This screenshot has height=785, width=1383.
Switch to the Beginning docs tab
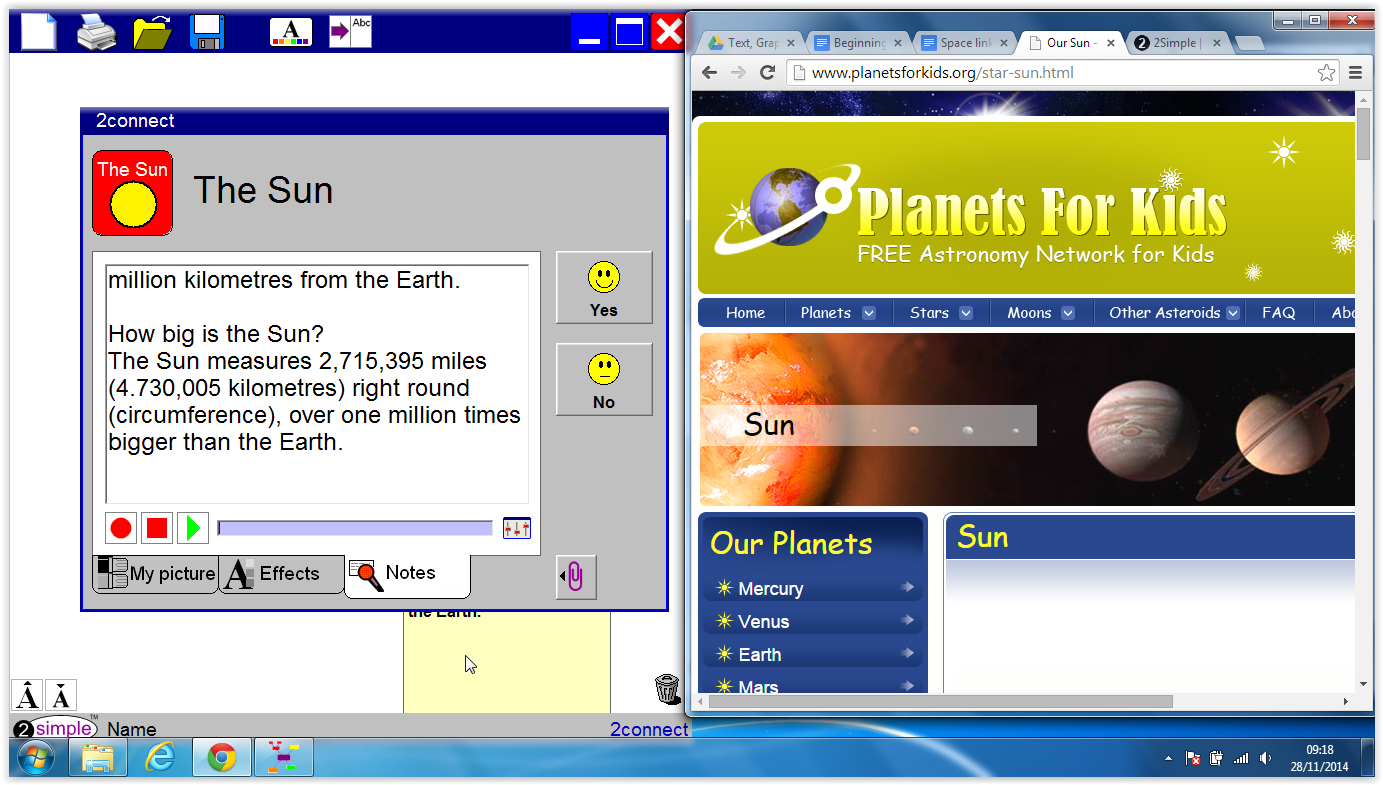pyautogui.click(x=859, y=43)
